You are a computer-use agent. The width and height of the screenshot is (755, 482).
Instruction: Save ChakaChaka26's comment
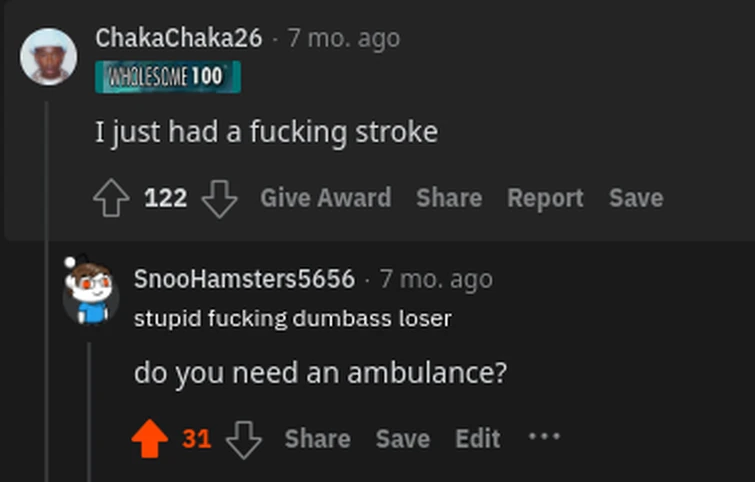click(x=636, y=198)
